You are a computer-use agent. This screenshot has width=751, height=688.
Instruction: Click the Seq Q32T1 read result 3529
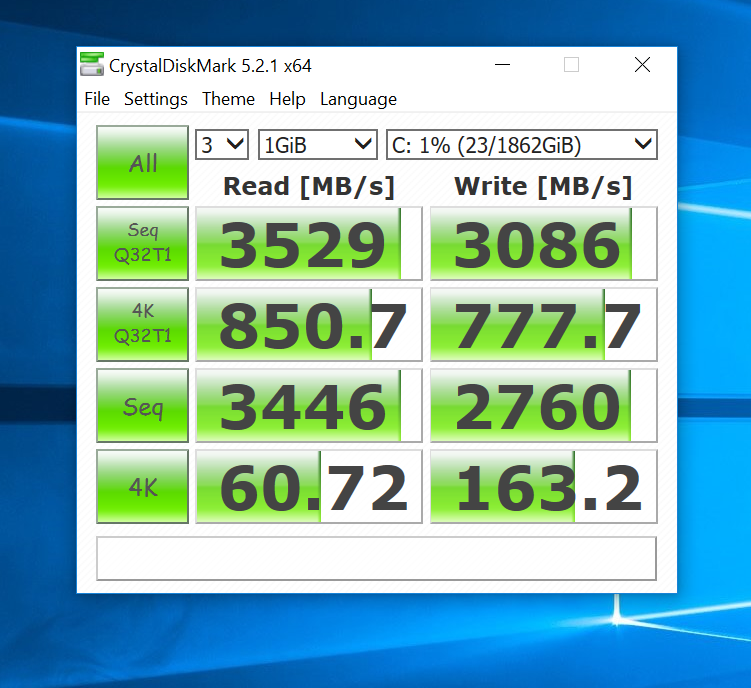pyautogui.click(x=309, y=243)
